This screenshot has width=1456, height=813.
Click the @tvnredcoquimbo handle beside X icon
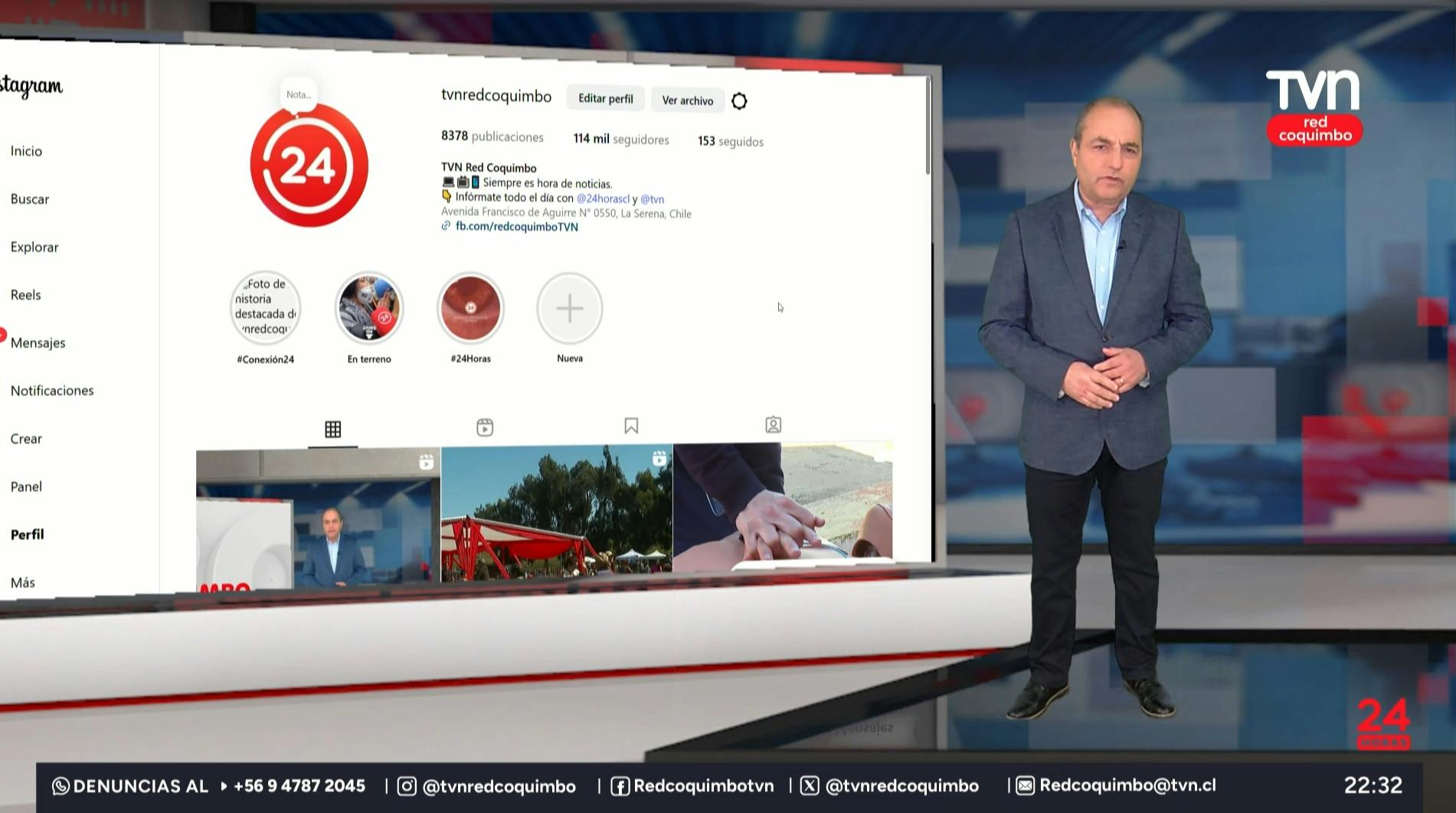point(901,786)
